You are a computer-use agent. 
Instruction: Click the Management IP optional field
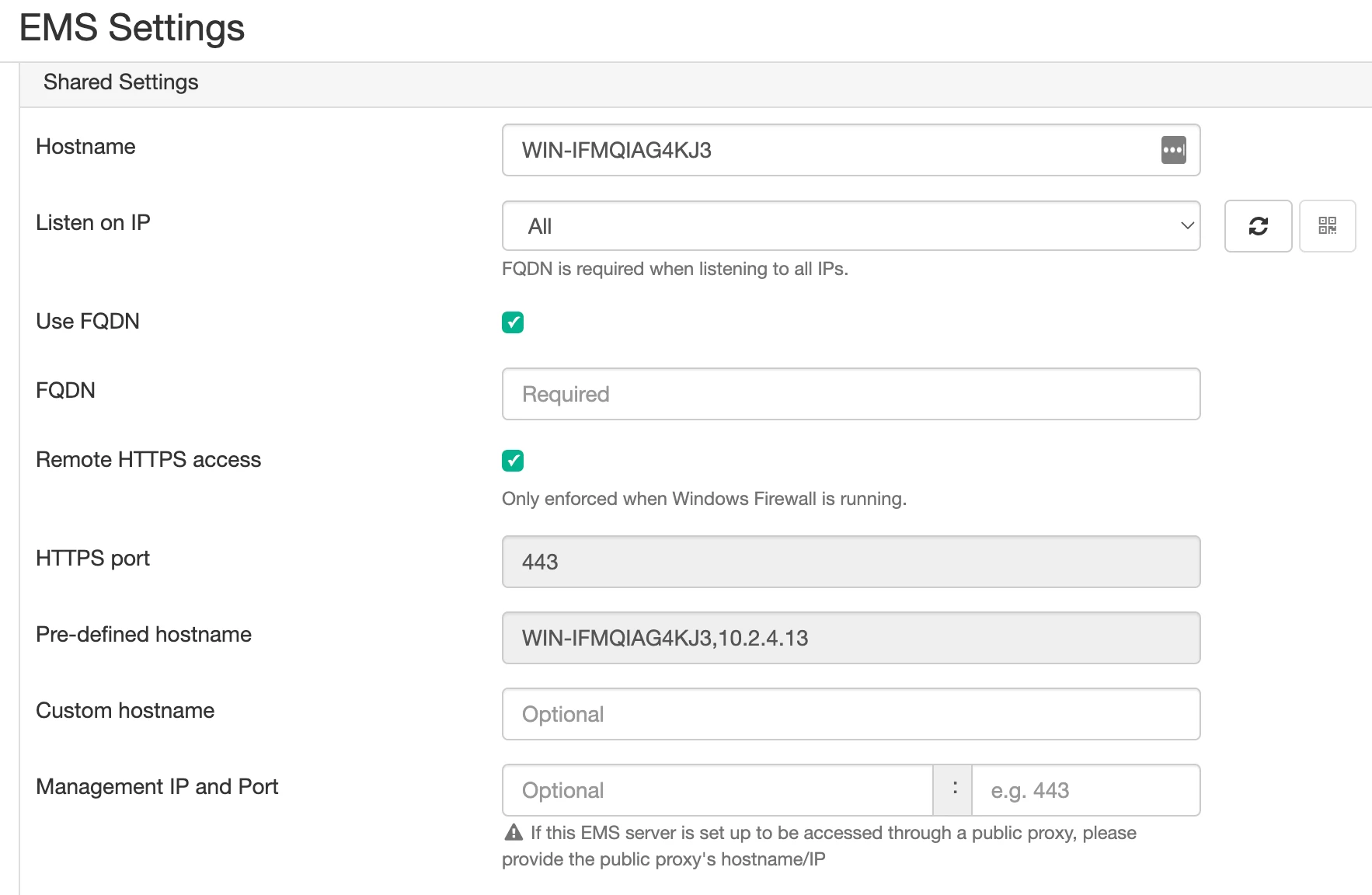tap(717, 790)
